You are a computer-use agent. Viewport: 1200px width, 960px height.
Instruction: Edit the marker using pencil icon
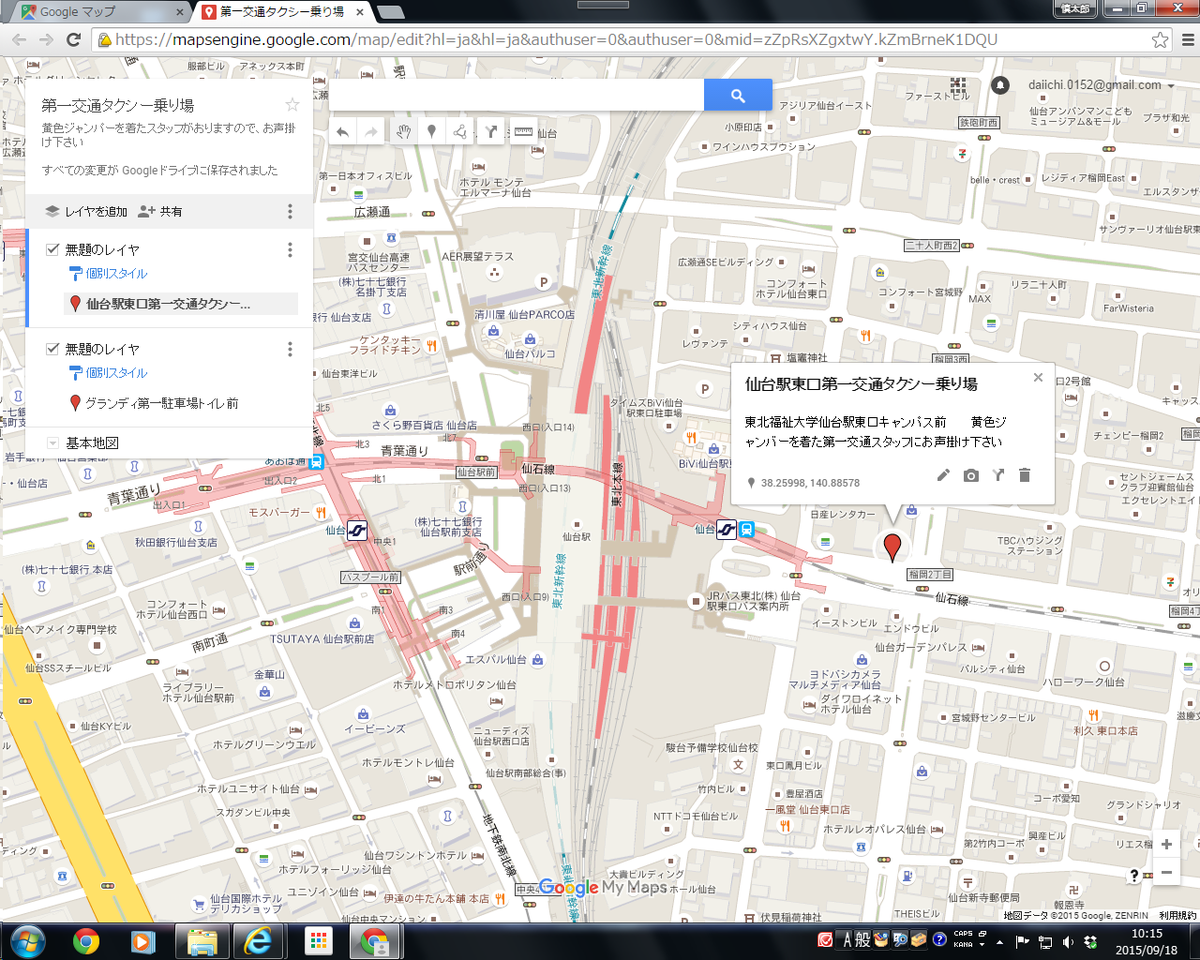tap(943, 475)
